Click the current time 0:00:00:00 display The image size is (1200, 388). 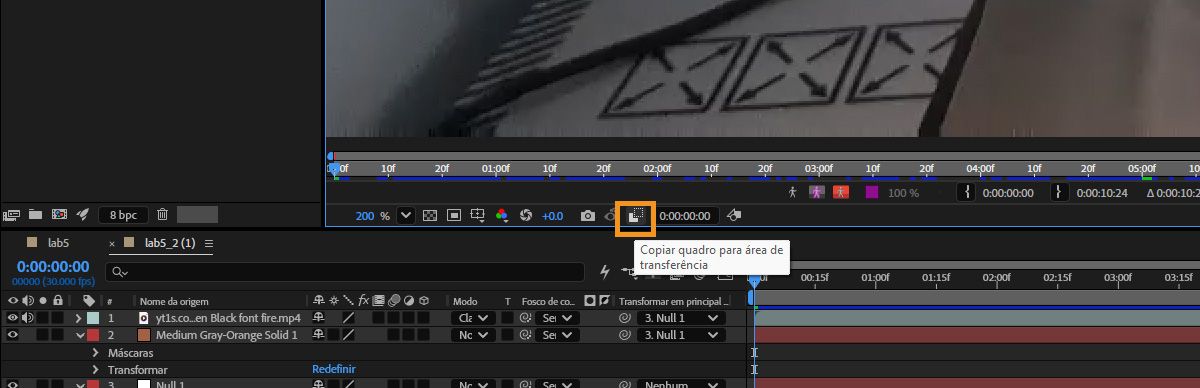click(x=53, y=267)
